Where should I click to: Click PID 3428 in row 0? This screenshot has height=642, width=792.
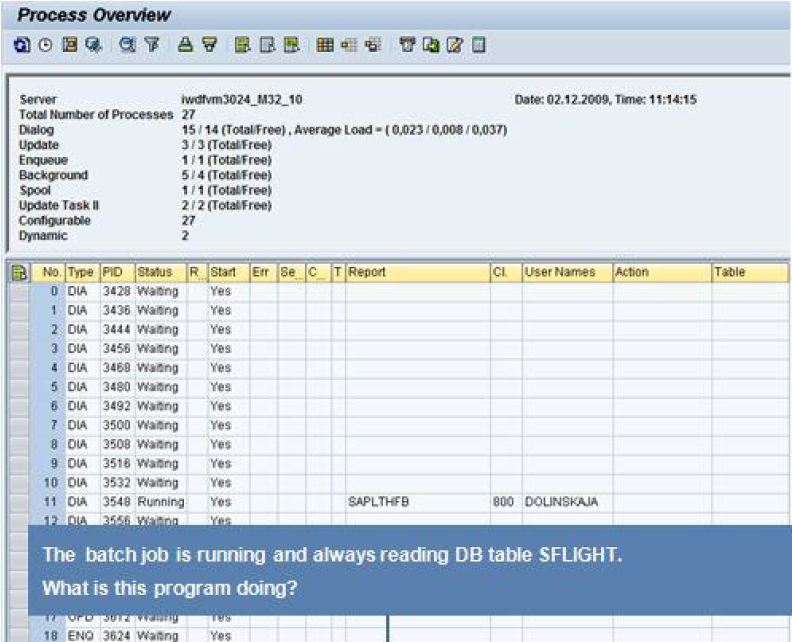click(x=117, y=291)
